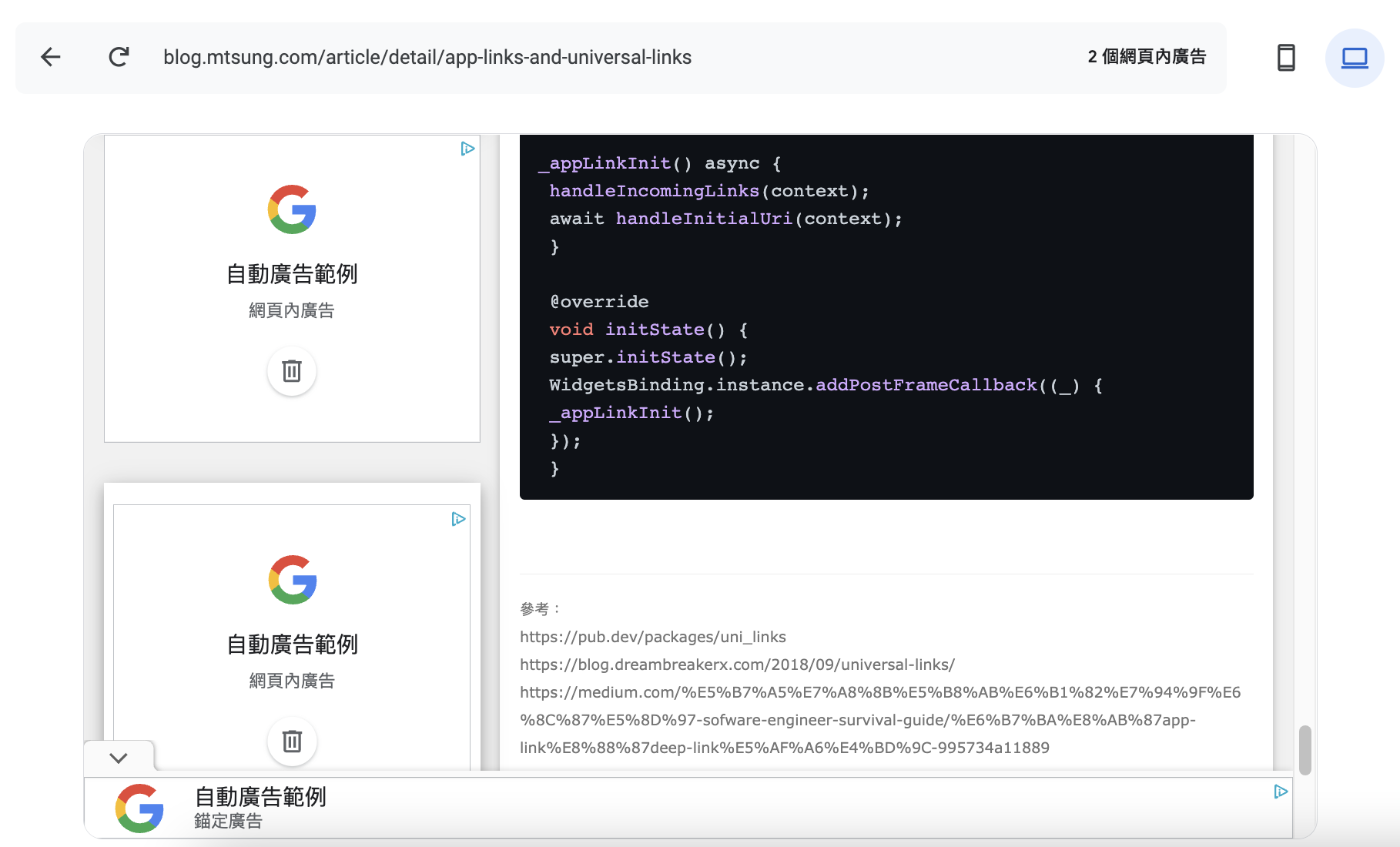Click AdChoices icon on top ad
This screenshot has height=847, width=1400.
(467, 149)
